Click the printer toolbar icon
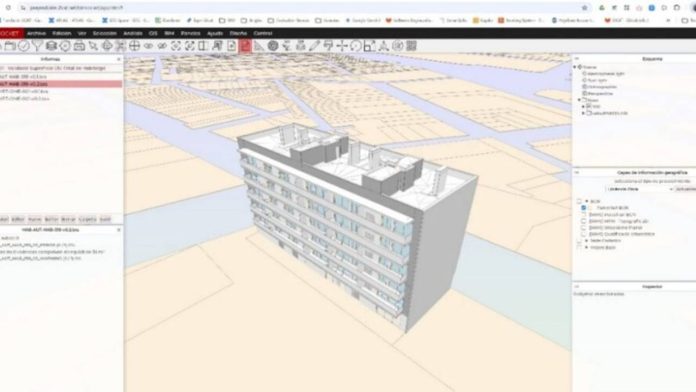696x392 pixels. point(79,46)
